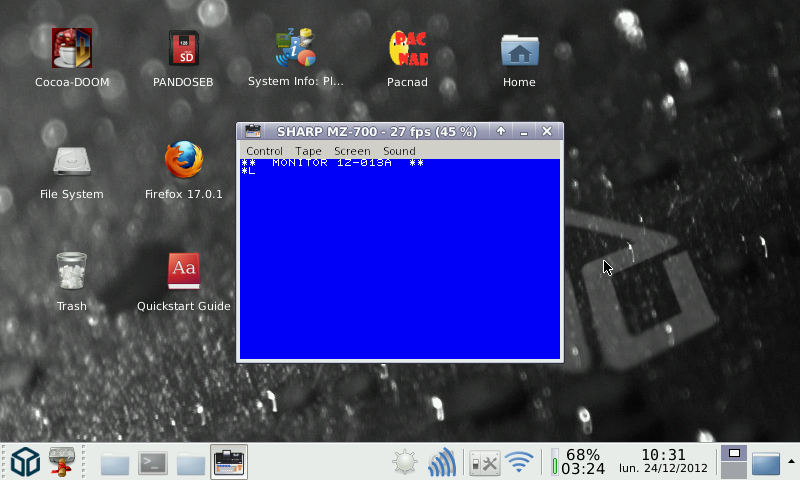800x480 pixels.
Task: Click the SHARP MZ-700 window menu icon
Action: 253,132
